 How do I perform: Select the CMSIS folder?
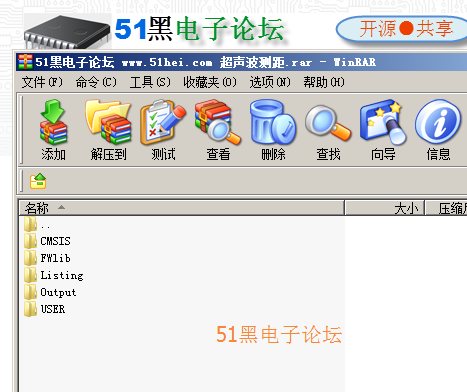pyautogui.click(x=47, y=241)
